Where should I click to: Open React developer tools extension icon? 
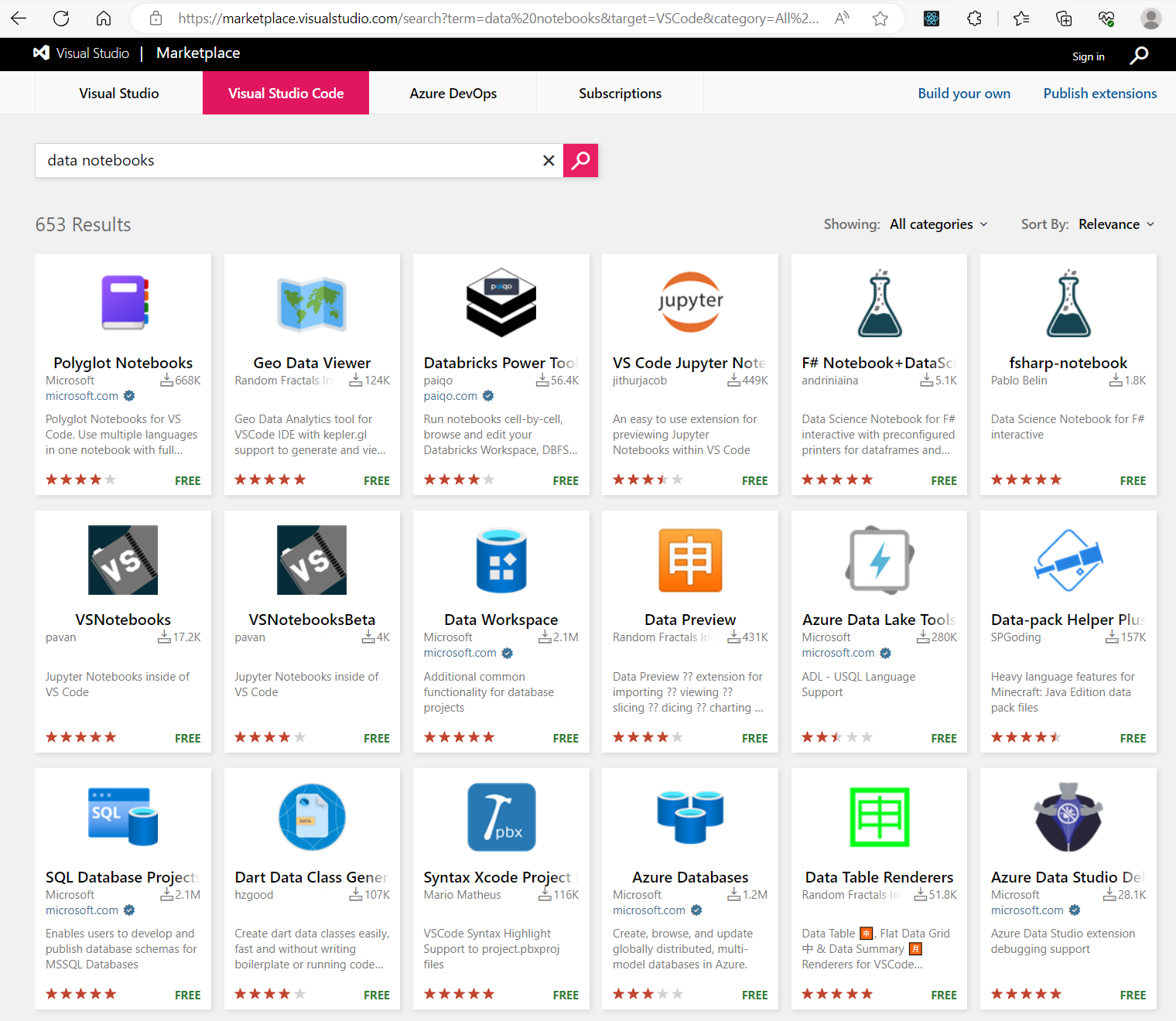coord(932,19)
